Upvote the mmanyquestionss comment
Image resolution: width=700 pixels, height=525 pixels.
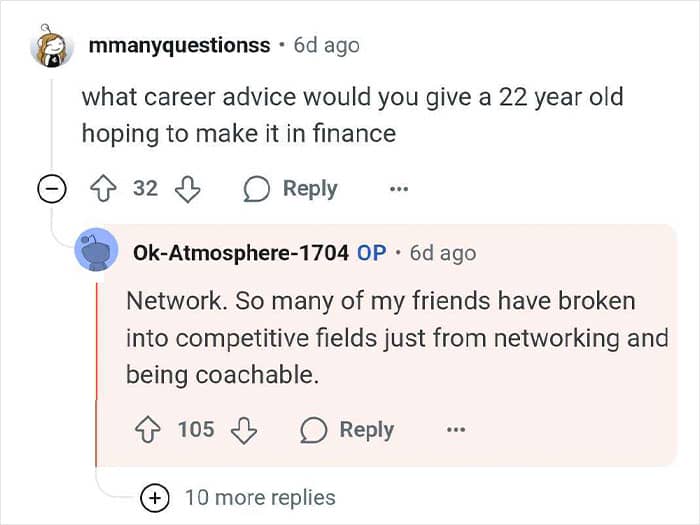pos(104,189)
